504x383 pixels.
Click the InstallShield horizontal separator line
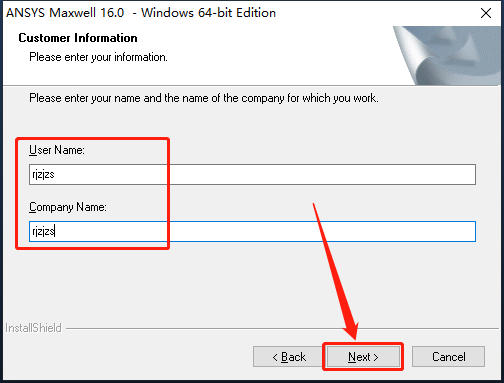283,329
